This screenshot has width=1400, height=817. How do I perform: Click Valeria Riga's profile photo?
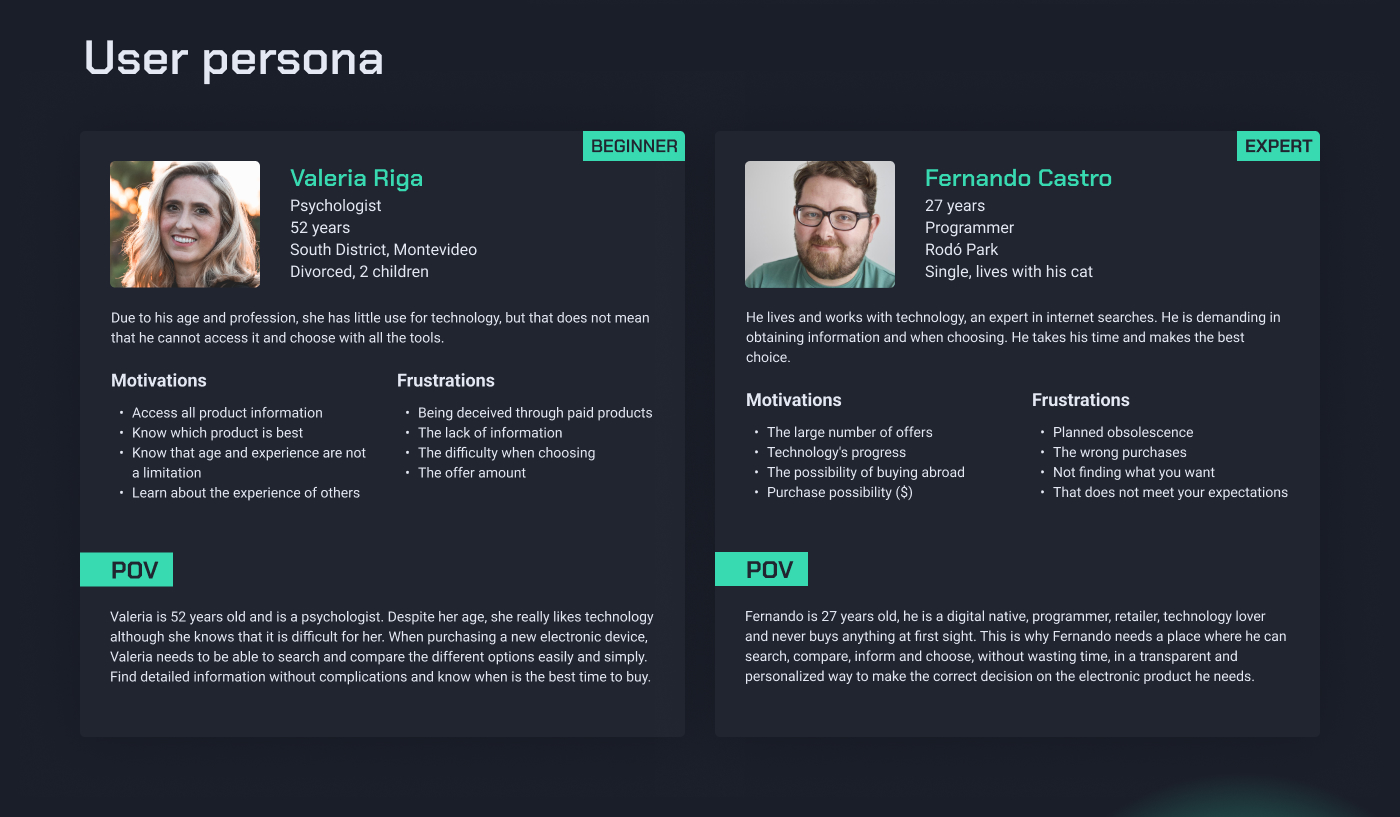(185, 224)
